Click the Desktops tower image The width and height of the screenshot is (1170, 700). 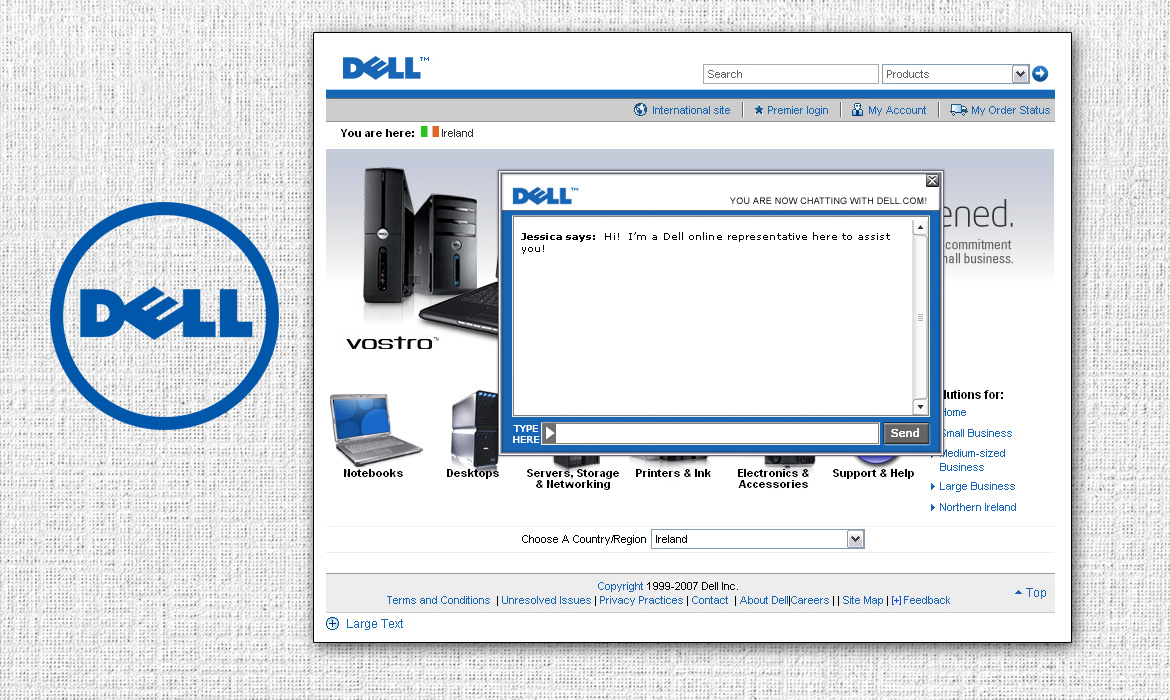475,429
